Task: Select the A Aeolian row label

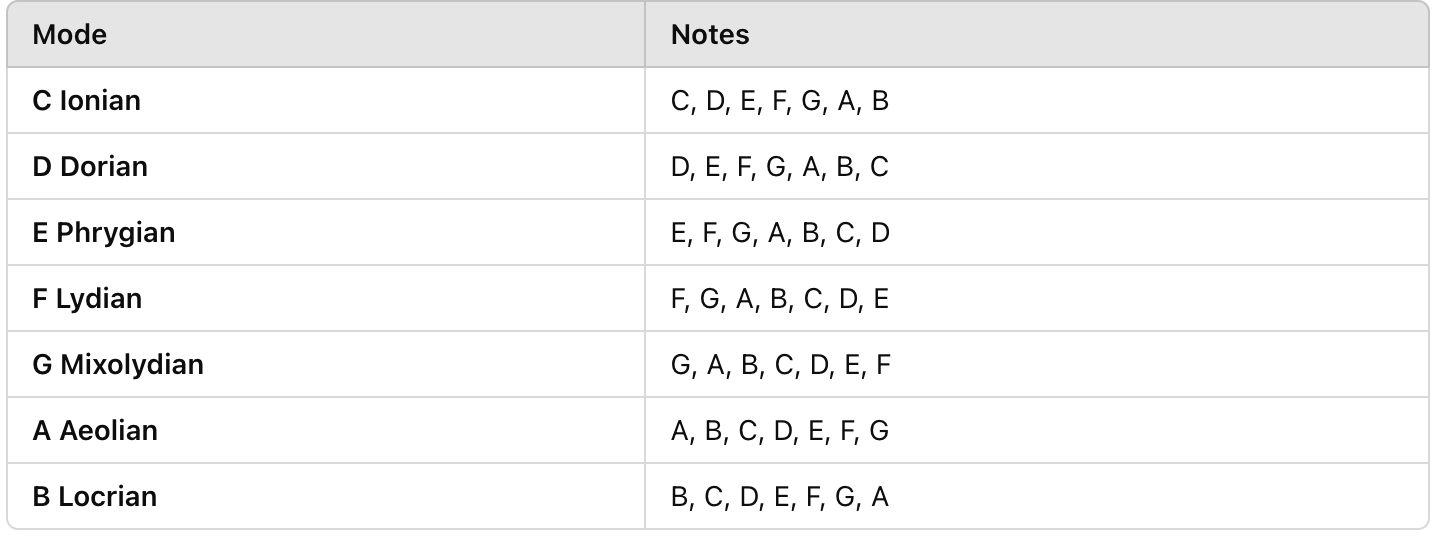Action: [95, 431]
